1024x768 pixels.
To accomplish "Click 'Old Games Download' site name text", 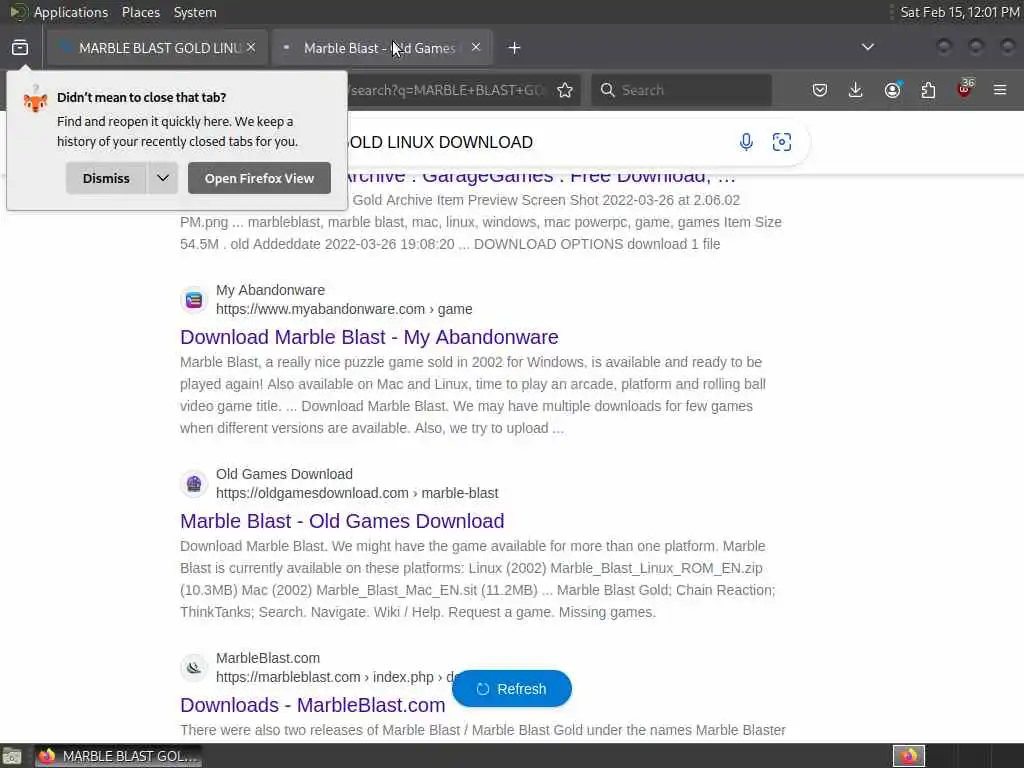I will [x=284, y=474].
